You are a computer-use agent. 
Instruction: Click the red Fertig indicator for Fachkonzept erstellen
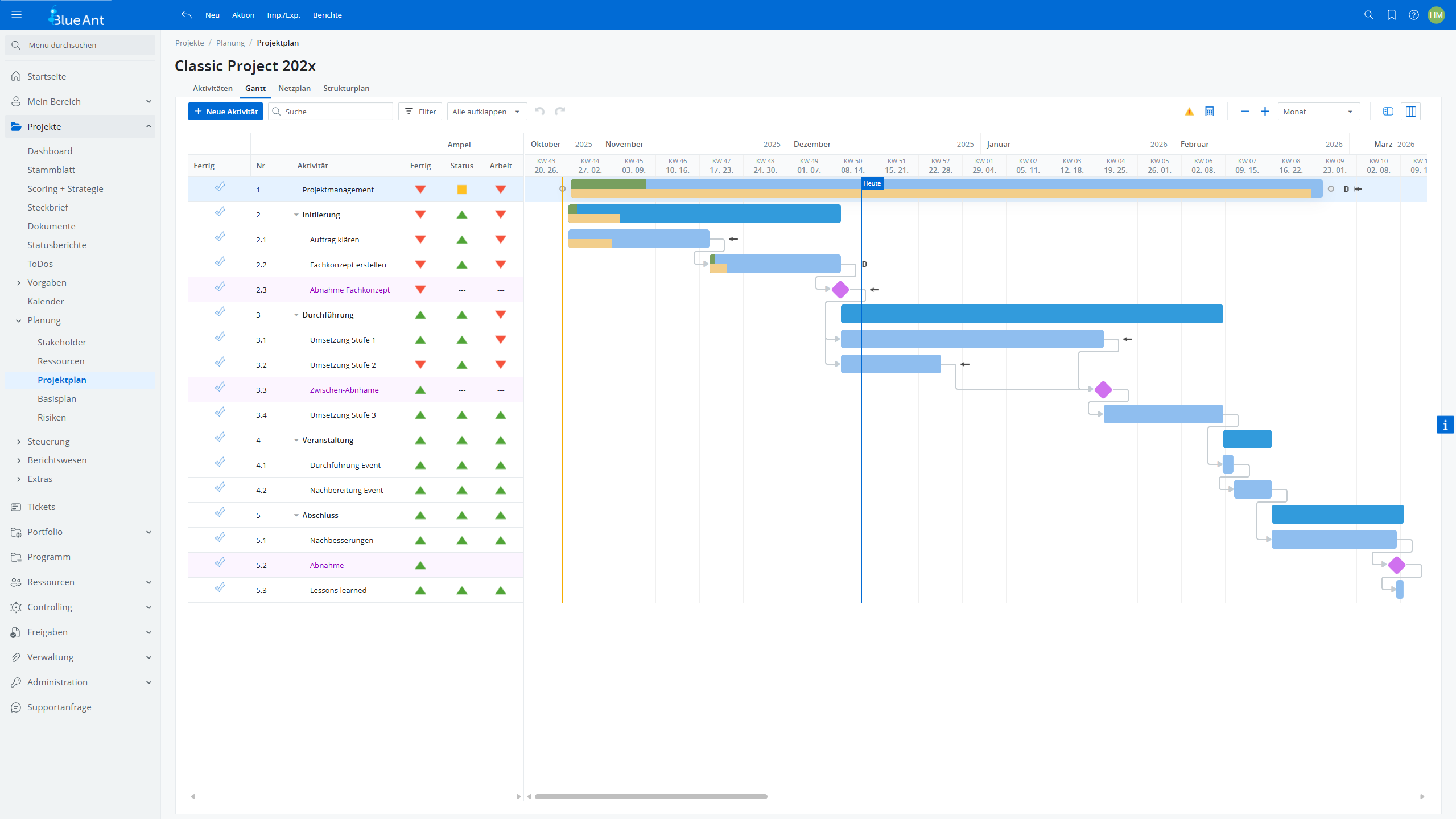(x=420, y=264)
